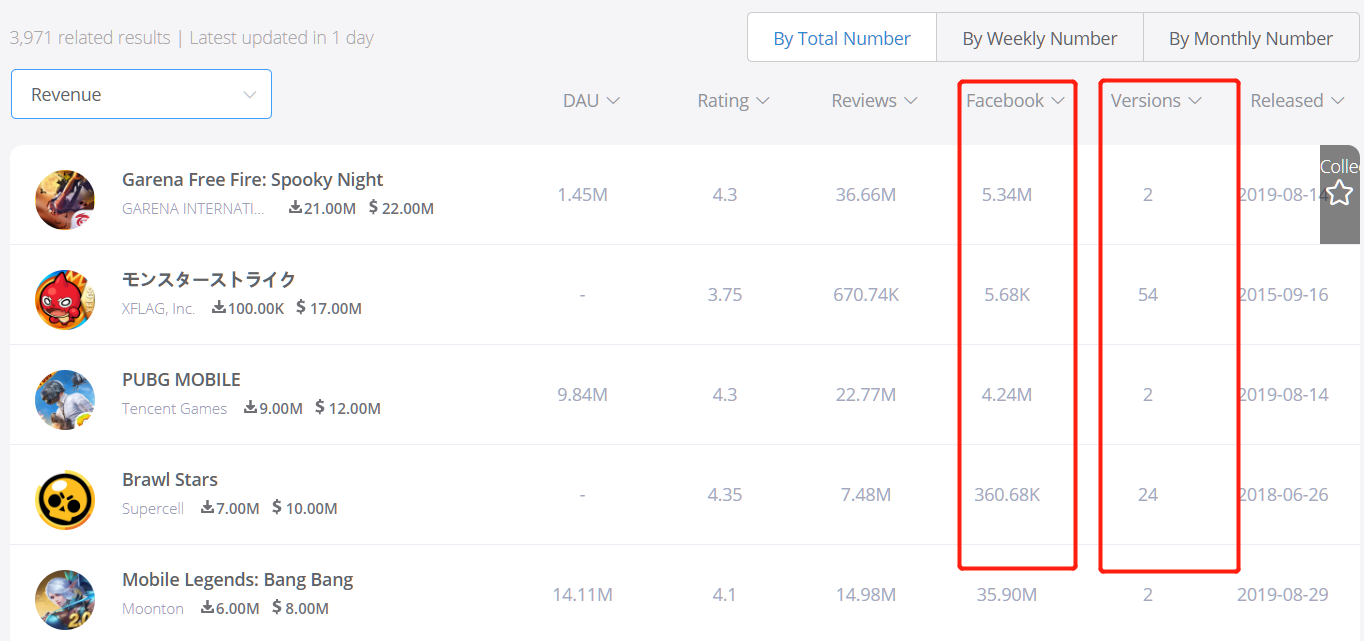Click the 14.98M reviews value

coord(866,594)
